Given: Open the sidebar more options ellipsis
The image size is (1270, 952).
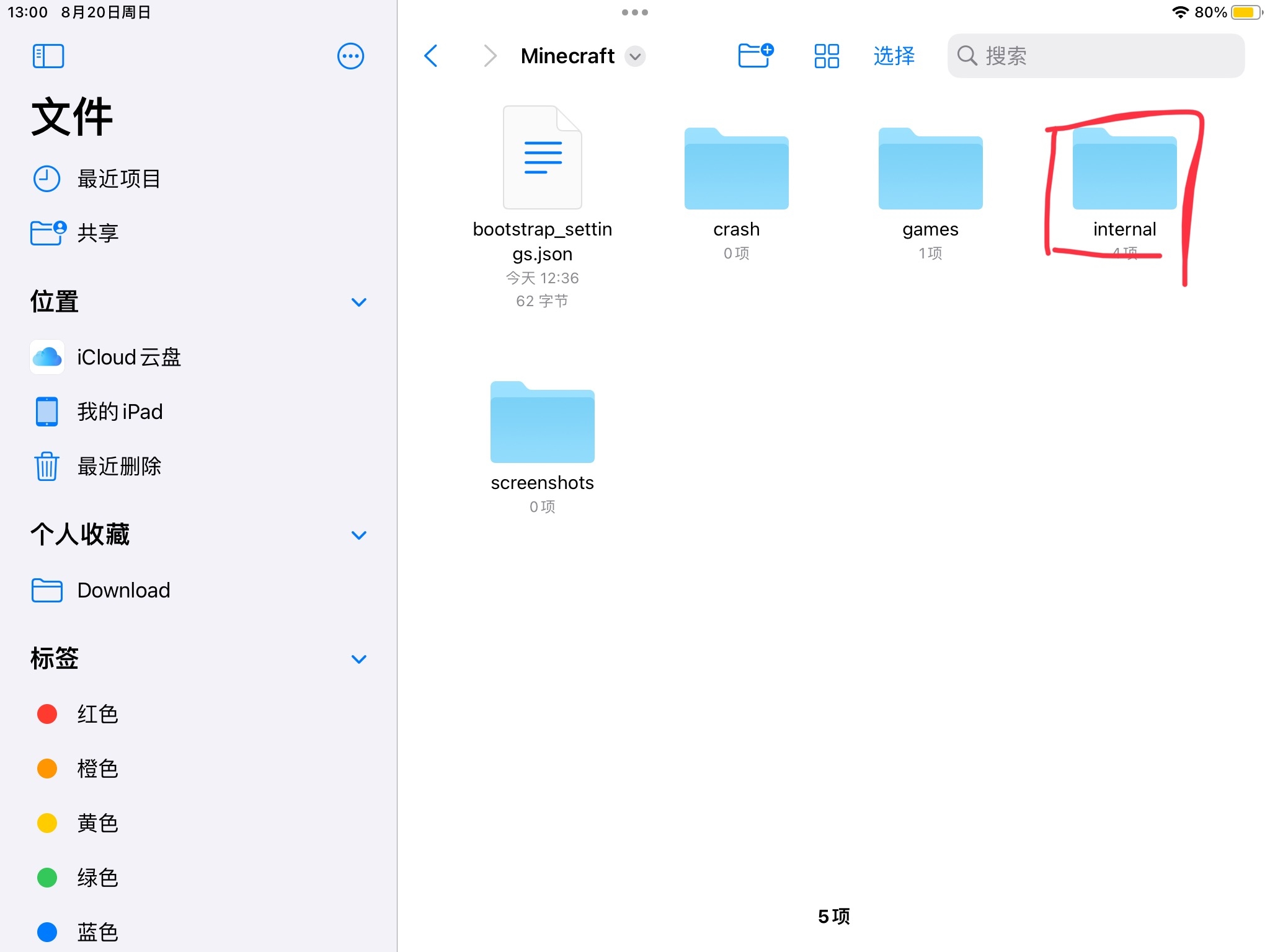Looking at the screenshot, I should point(350,56).
